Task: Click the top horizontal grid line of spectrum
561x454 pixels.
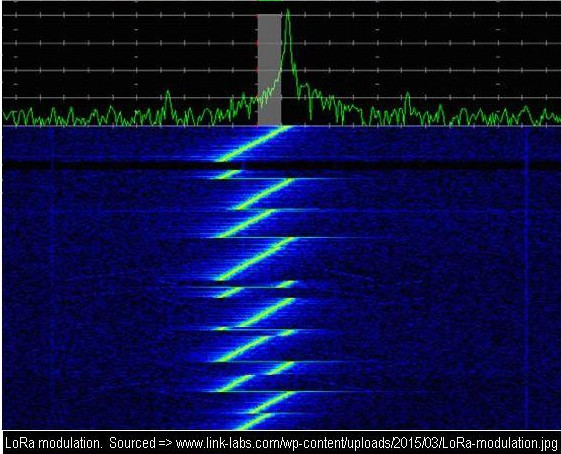Action: pos(281,15)
